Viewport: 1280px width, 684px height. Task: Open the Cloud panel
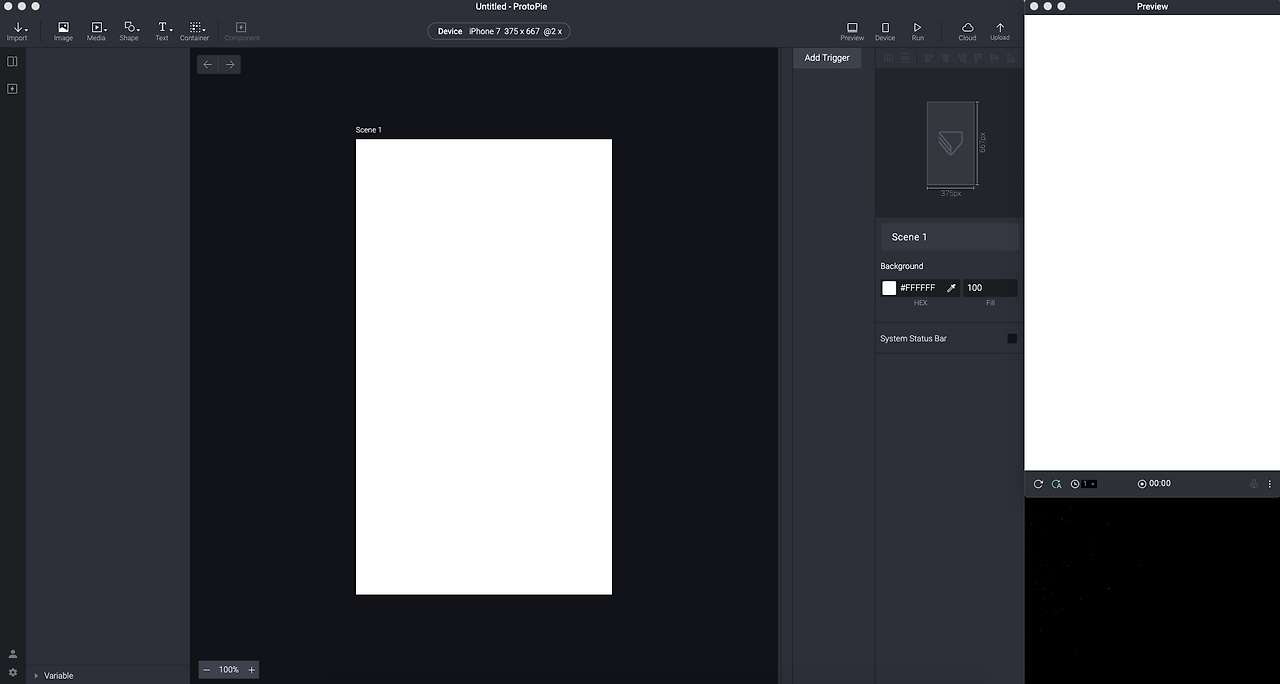967,31
